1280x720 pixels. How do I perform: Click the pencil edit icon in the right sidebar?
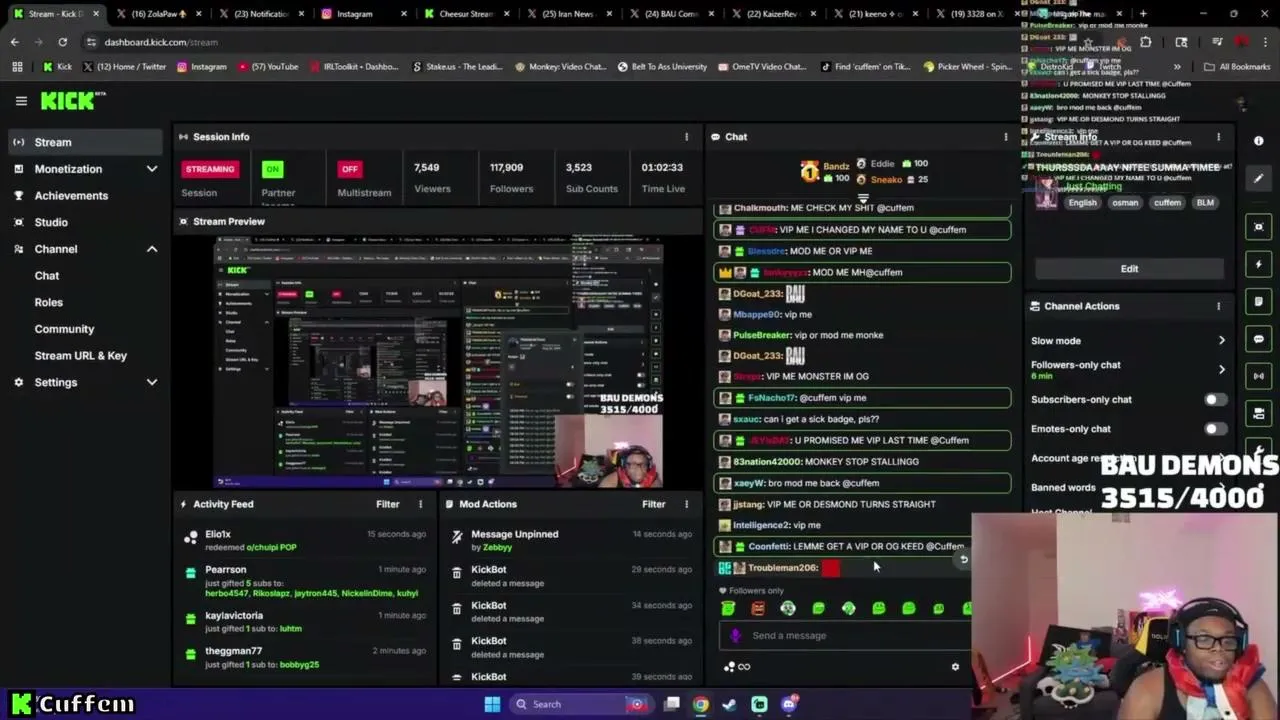coord(1259,178)
